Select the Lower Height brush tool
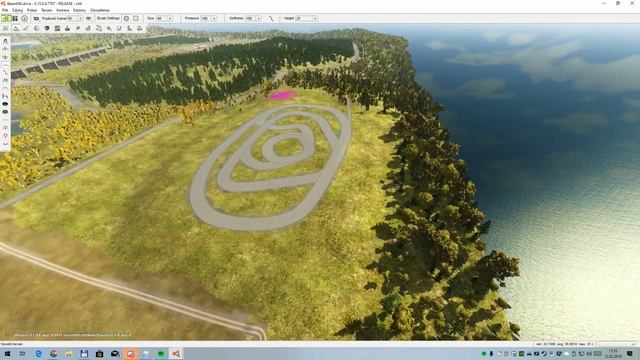This screenshot has width=640, height=360. (5, 57)
